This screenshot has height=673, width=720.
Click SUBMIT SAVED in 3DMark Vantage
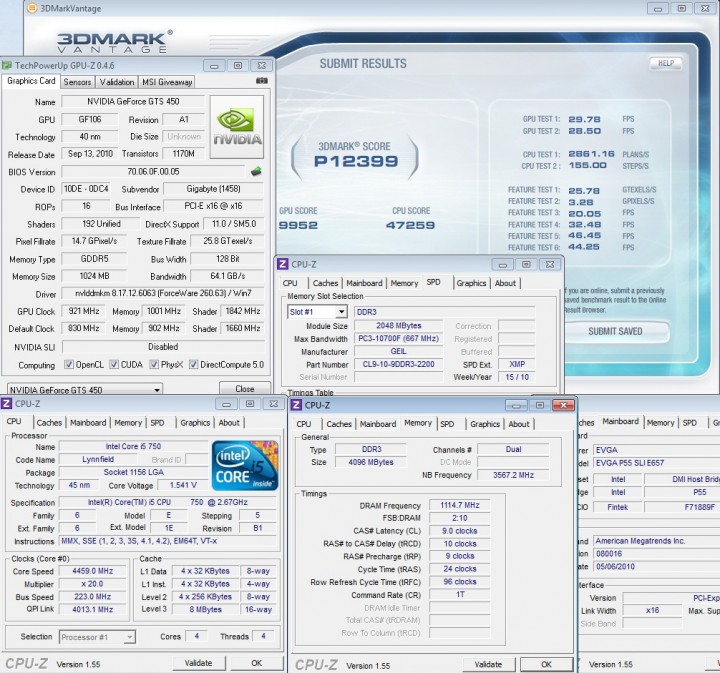tap(615, 331)
